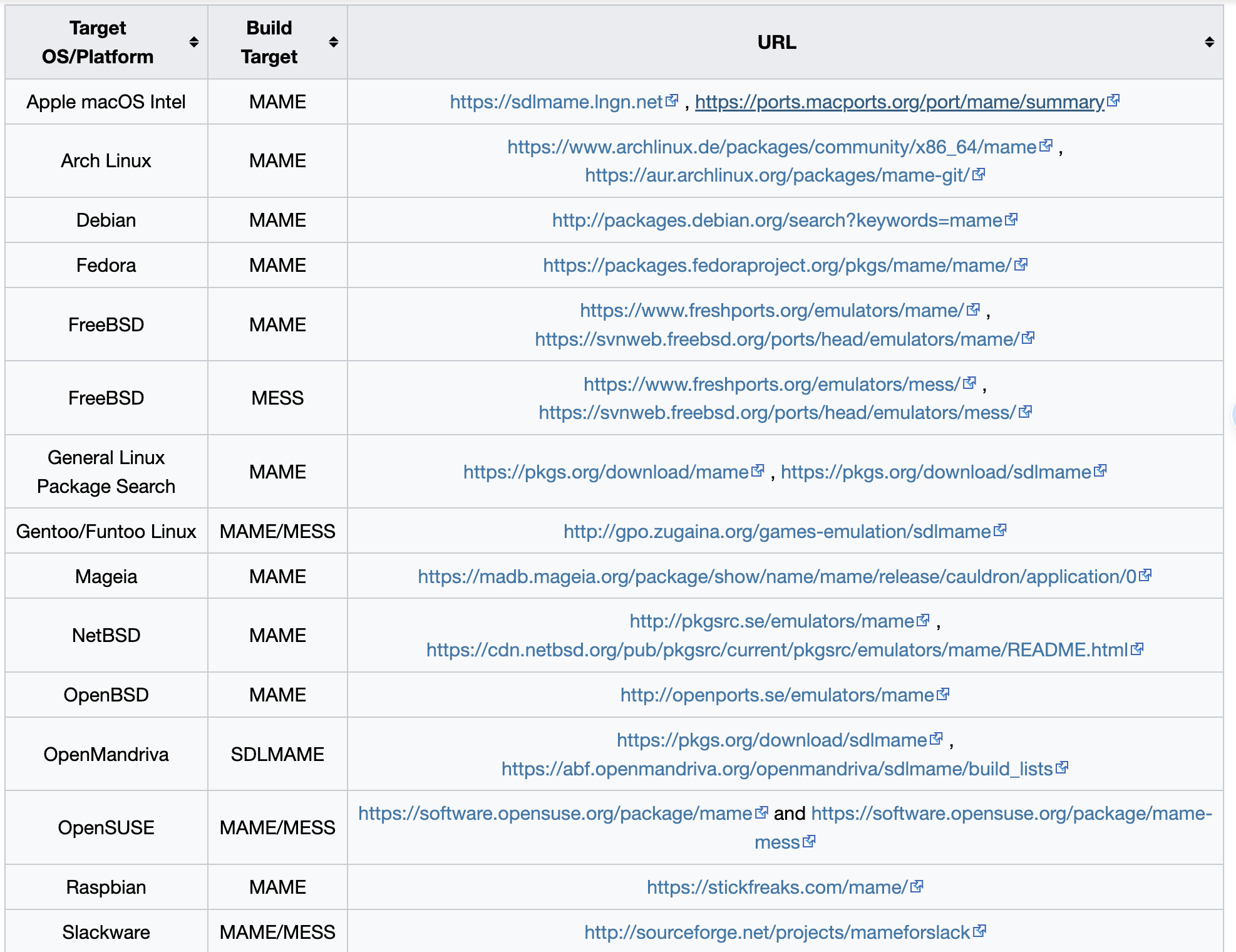This screenshot has width=1236, height=952.
Task: Click external-link icon after Fedora packages URL
Action: point(1021,265)
